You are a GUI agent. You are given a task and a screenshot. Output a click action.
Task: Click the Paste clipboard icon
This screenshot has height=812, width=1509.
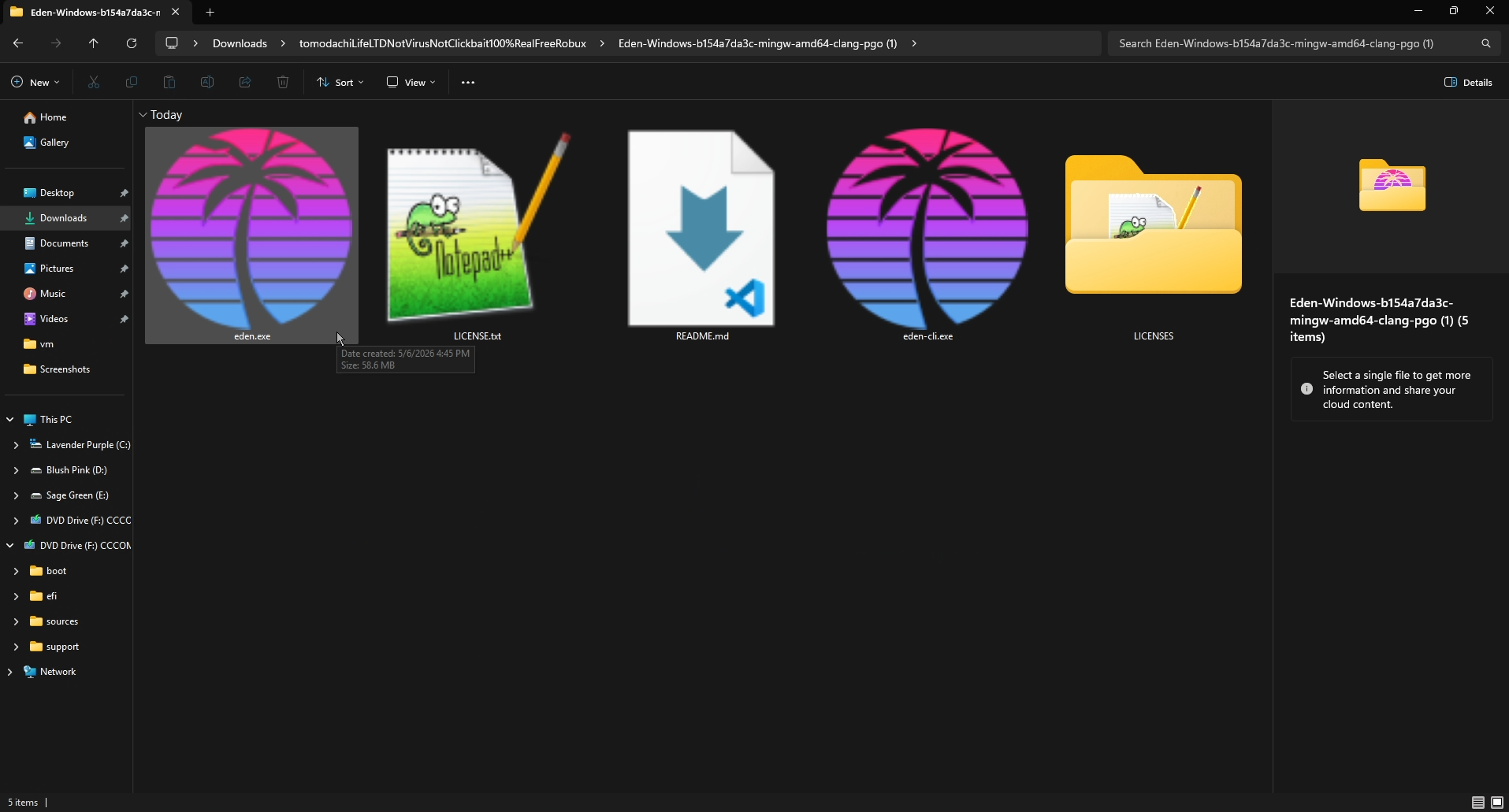(x=169, y=82)
